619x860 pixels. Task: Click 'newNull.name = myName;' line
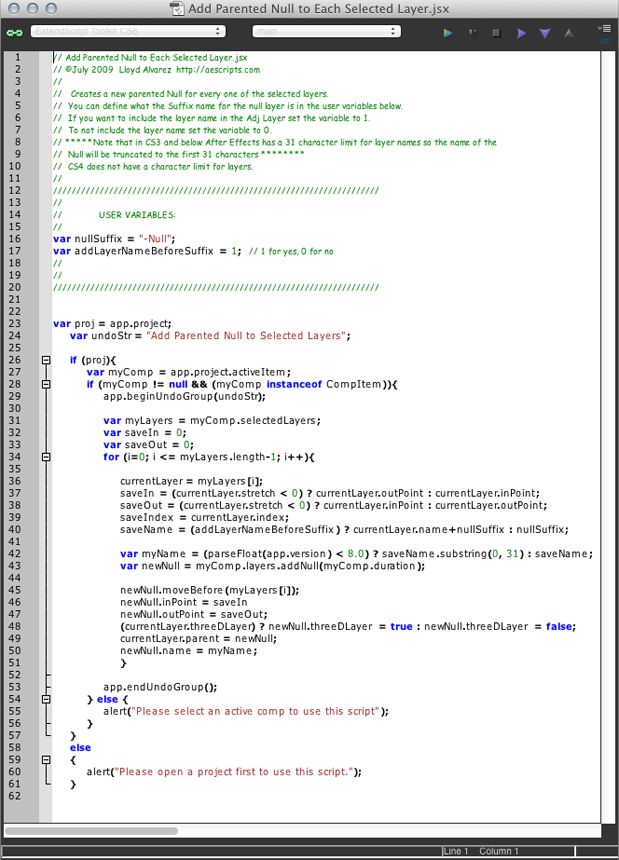coord(189,650)
